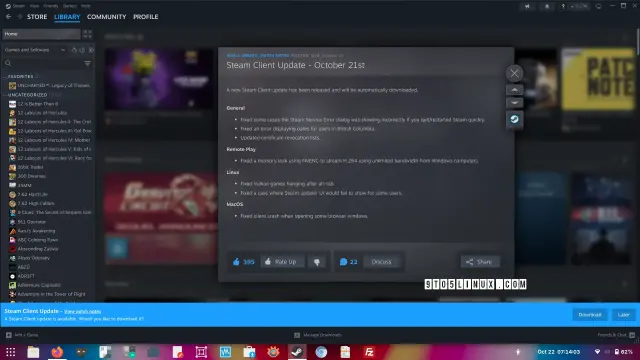Select UNCHARTED: Legacy of Thieves in the list
This screenshot has width=640, height=360.
tap(50, 85)
